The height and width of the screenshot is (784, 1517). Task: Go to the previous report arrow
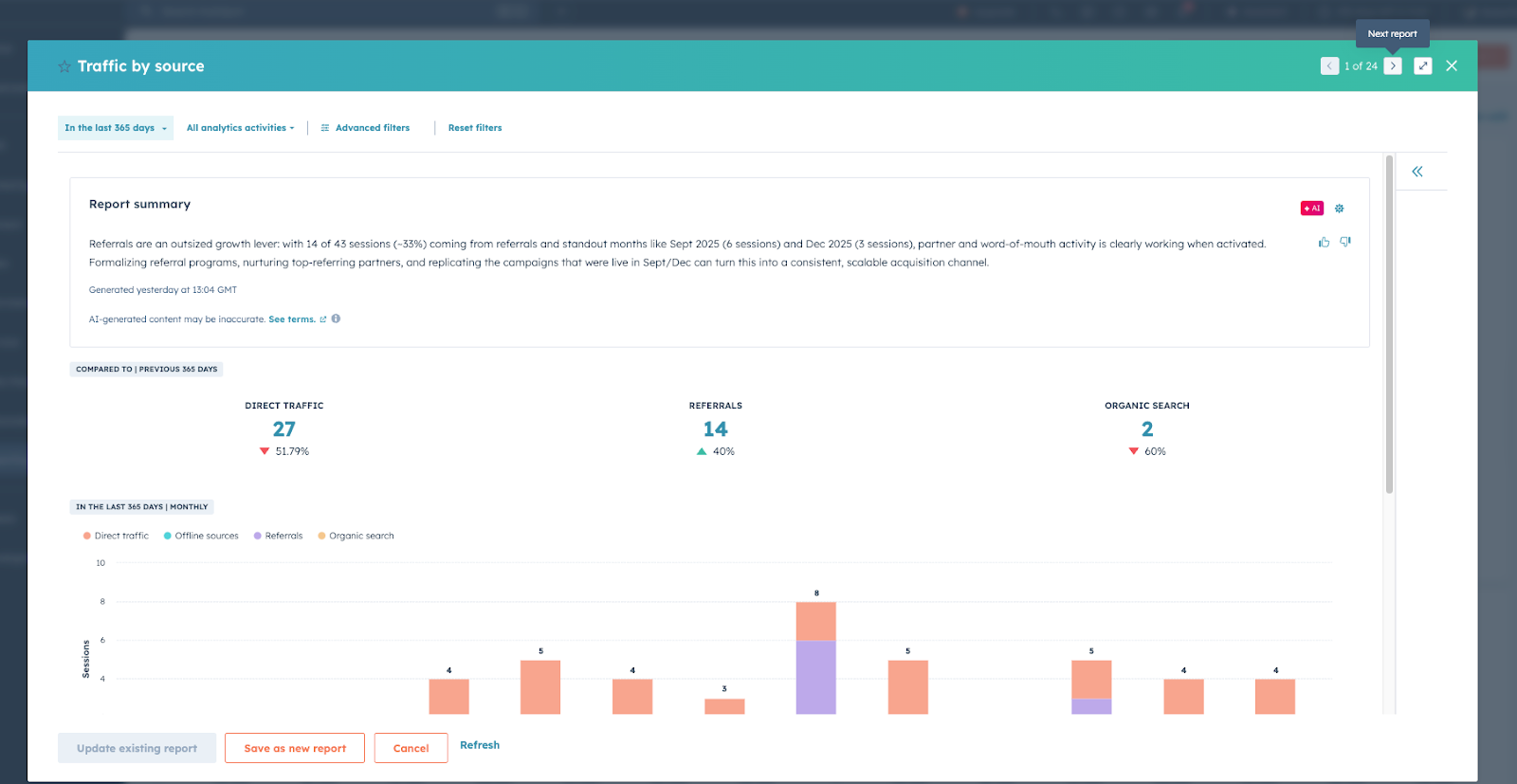pos(1329,65)
